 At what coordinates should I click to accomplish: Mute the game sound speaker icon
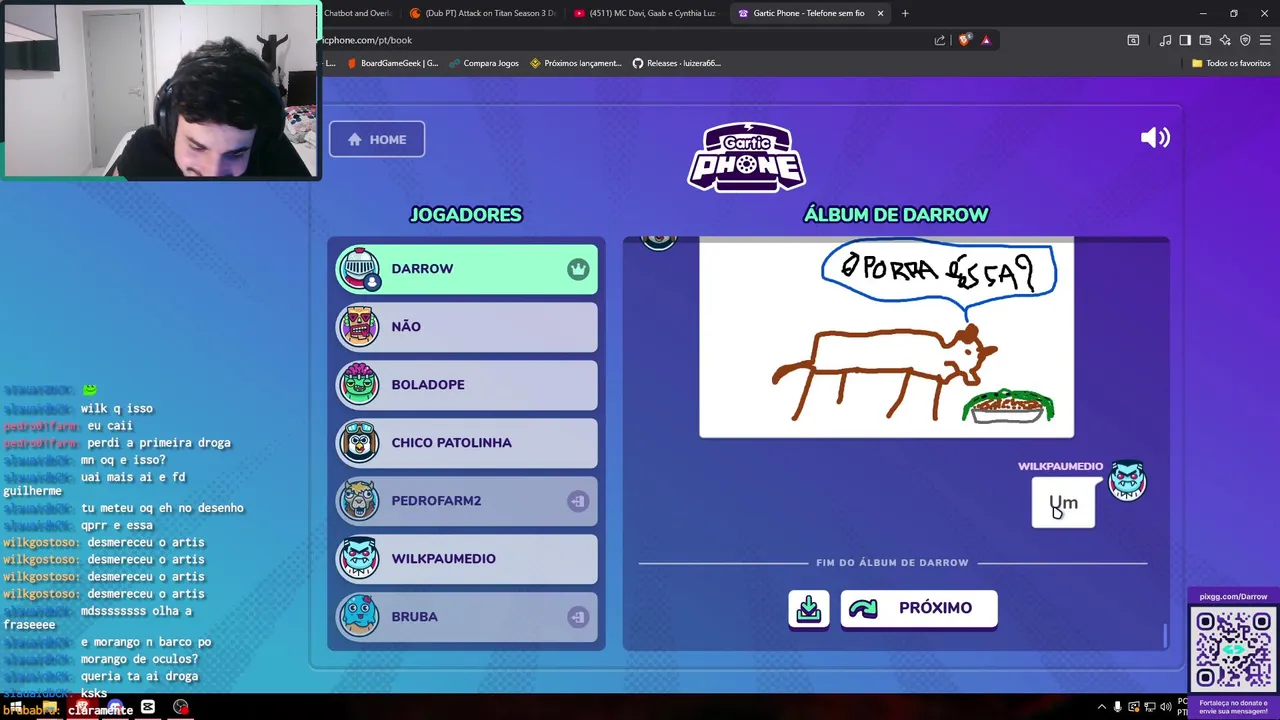1155,138
